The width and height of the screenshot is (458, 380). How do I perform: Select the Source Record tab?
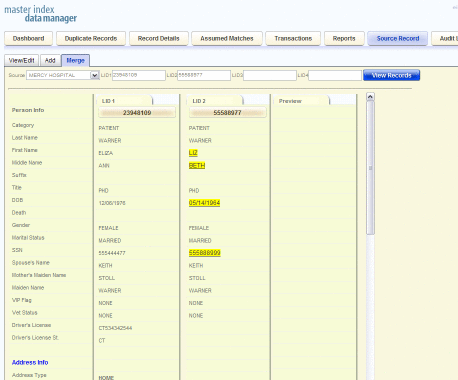(398, 39)
